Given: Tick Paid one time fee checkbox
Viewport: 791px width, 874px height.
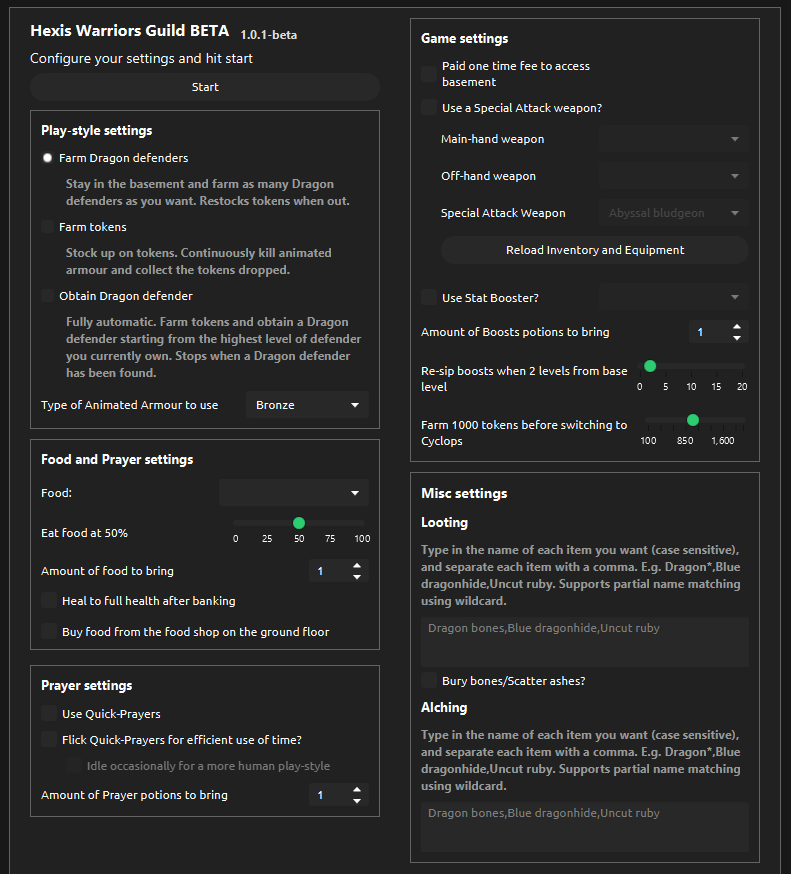Looking at the screenshot, I should [x=429, y=73].
